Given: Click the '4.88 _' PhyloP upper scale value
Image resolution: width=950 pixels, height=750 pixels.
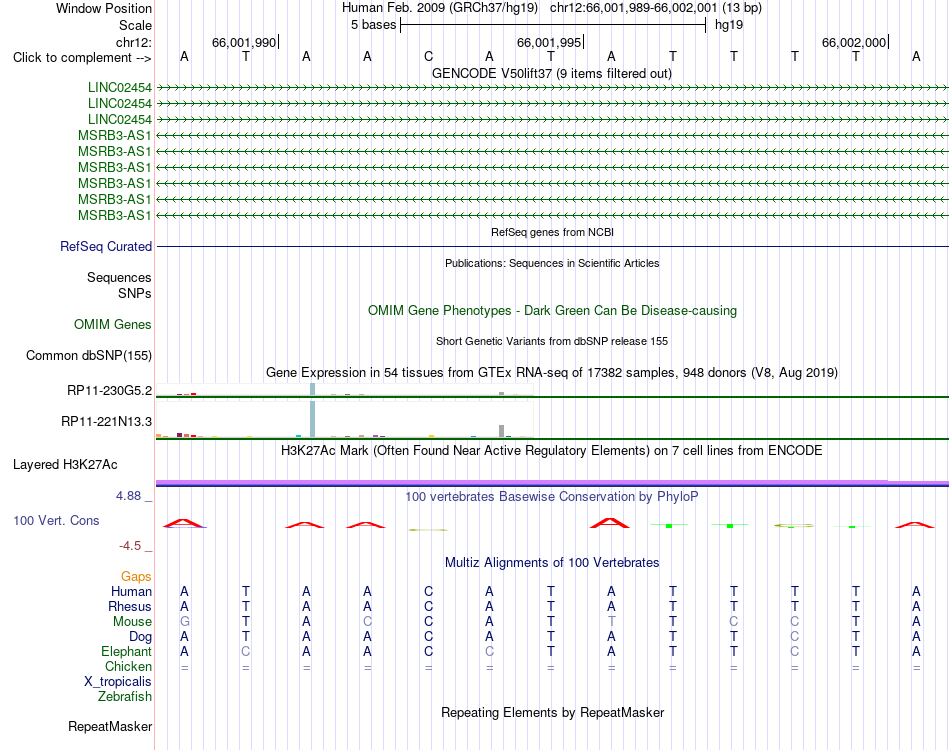Looking at the screenshot, I should point(134,496).
